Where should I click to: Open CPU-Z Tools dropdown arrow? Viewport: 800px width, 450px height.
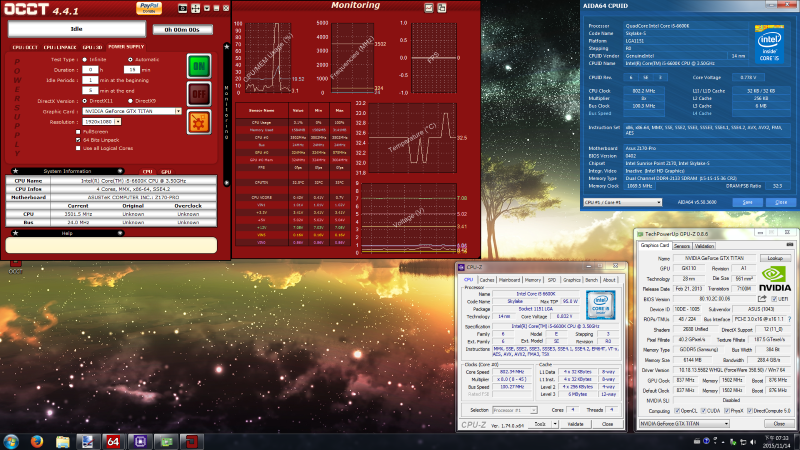click(x=555, y=424)
